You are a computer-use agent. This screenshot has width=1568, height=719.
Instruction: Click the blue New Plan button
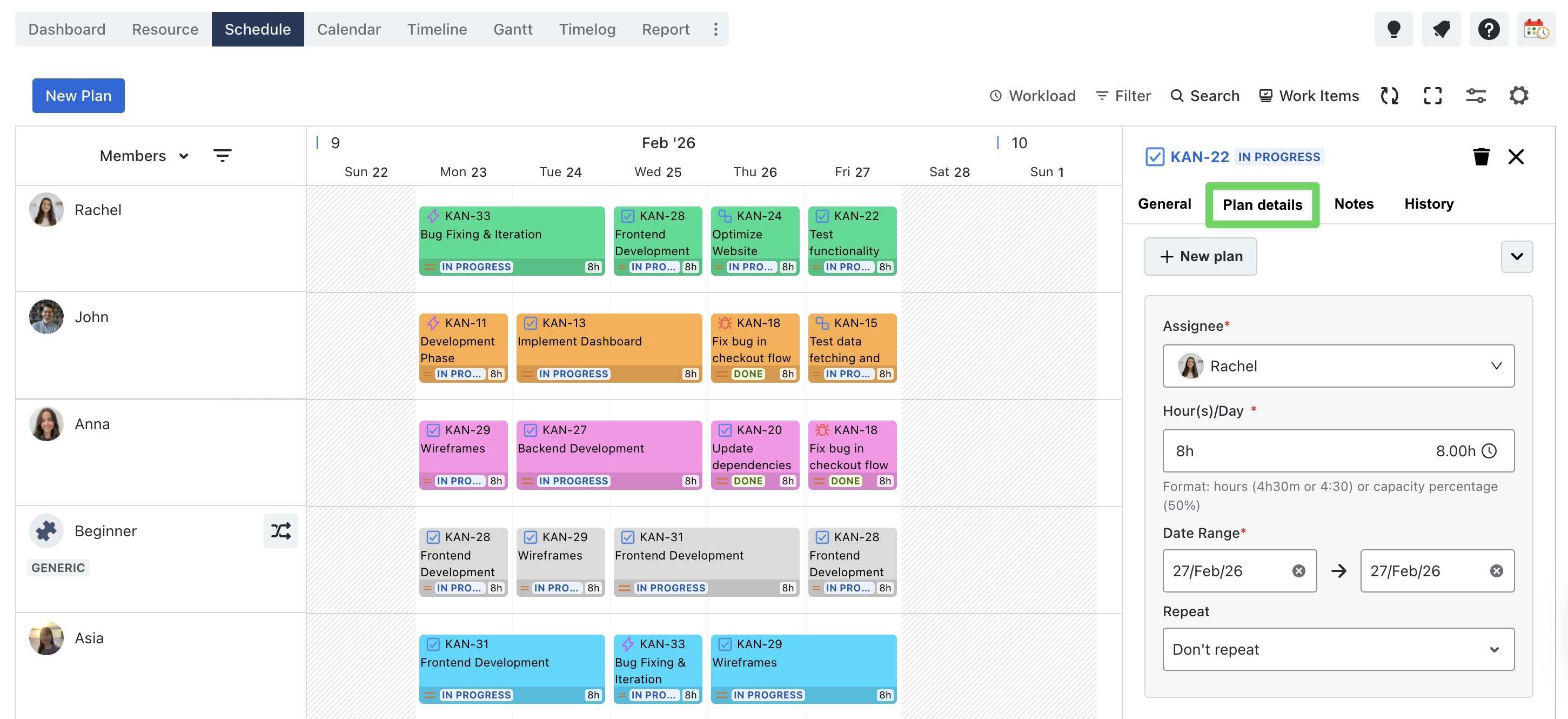click(x=78, y=96)
